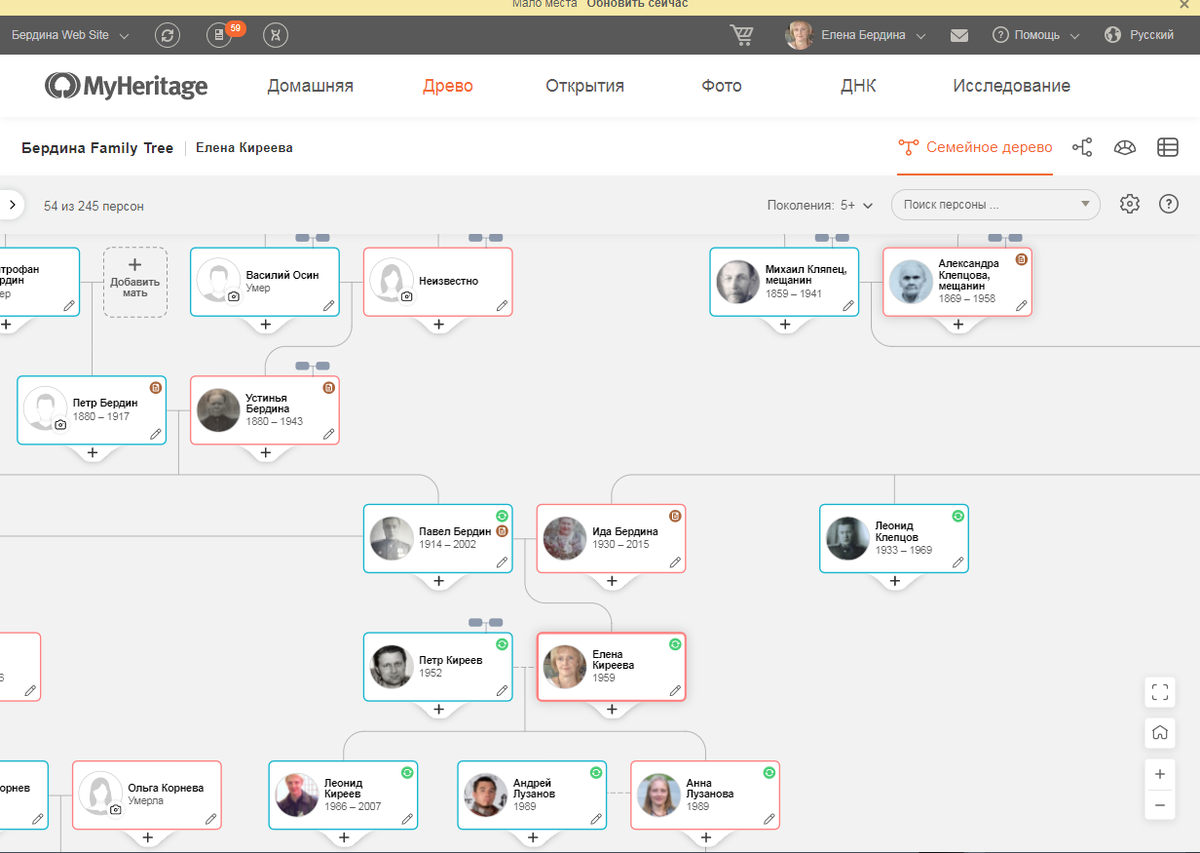Open the tree help question mark

point(1168,204)
